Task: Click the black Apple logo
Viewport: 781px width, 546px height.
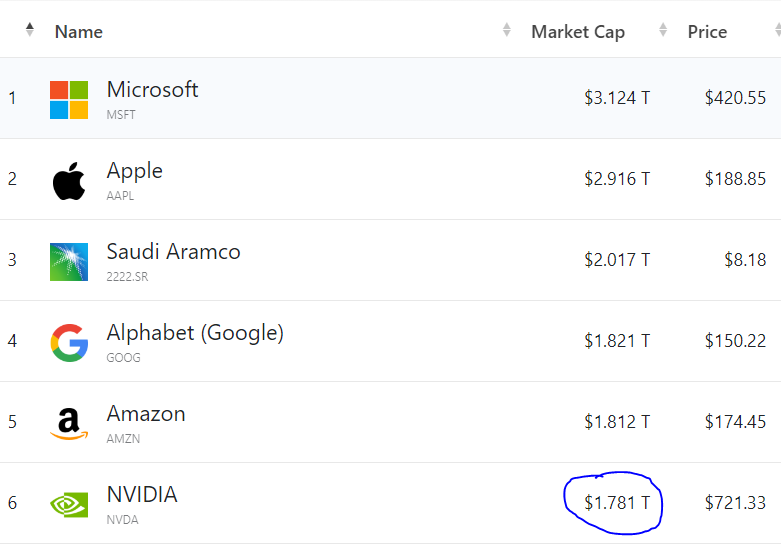Action: [x=69, y=181]
